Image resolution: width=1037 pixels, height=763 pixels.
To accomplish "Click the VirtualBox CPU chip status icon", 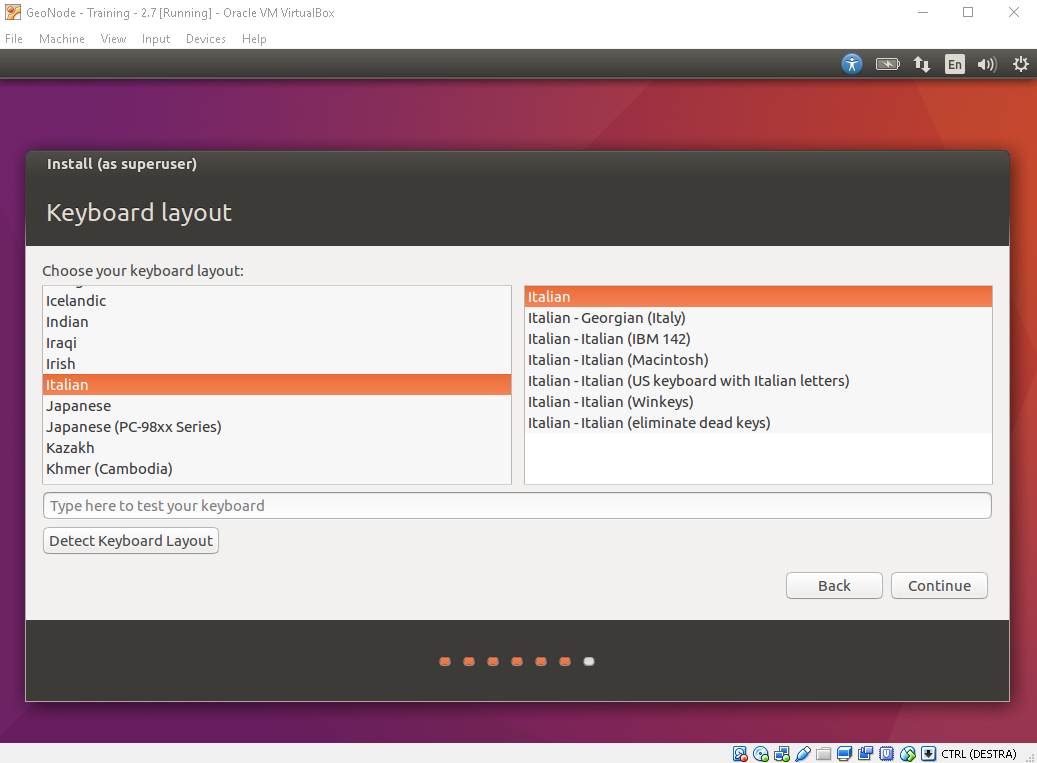I will (x=886, y=754).
